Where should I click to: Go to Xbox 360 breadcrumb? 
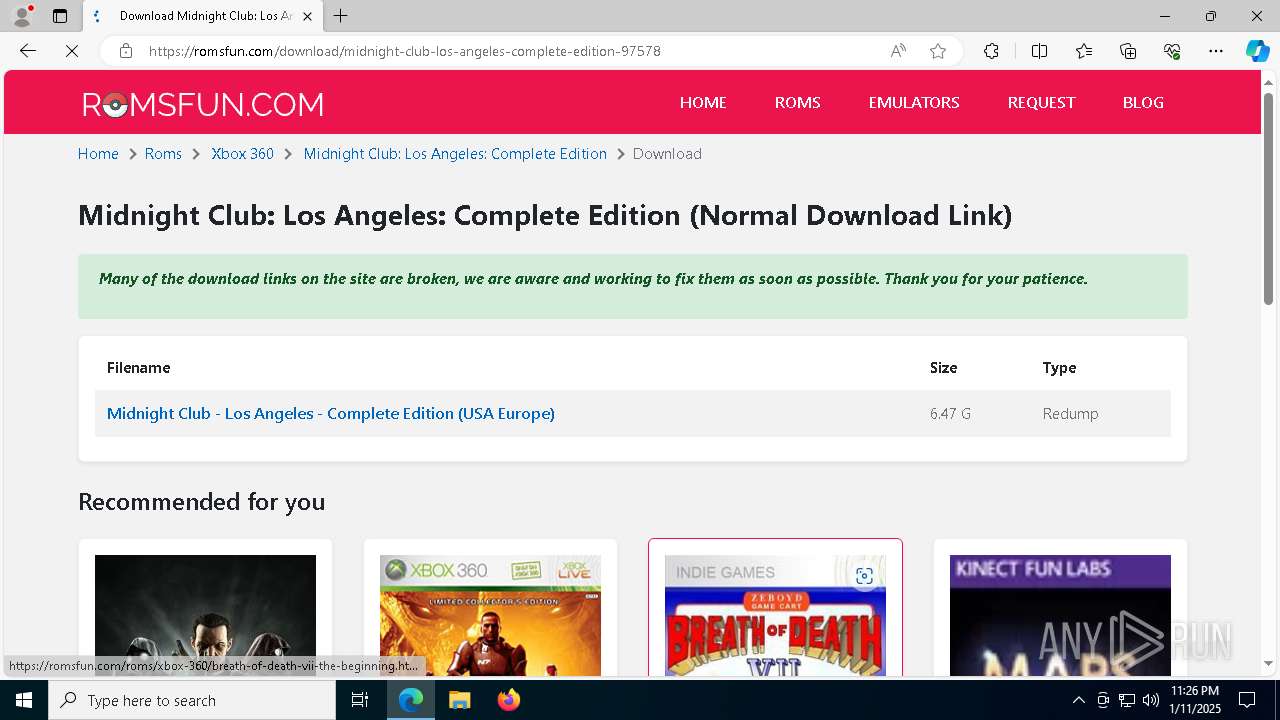click(x=242, y=154)
